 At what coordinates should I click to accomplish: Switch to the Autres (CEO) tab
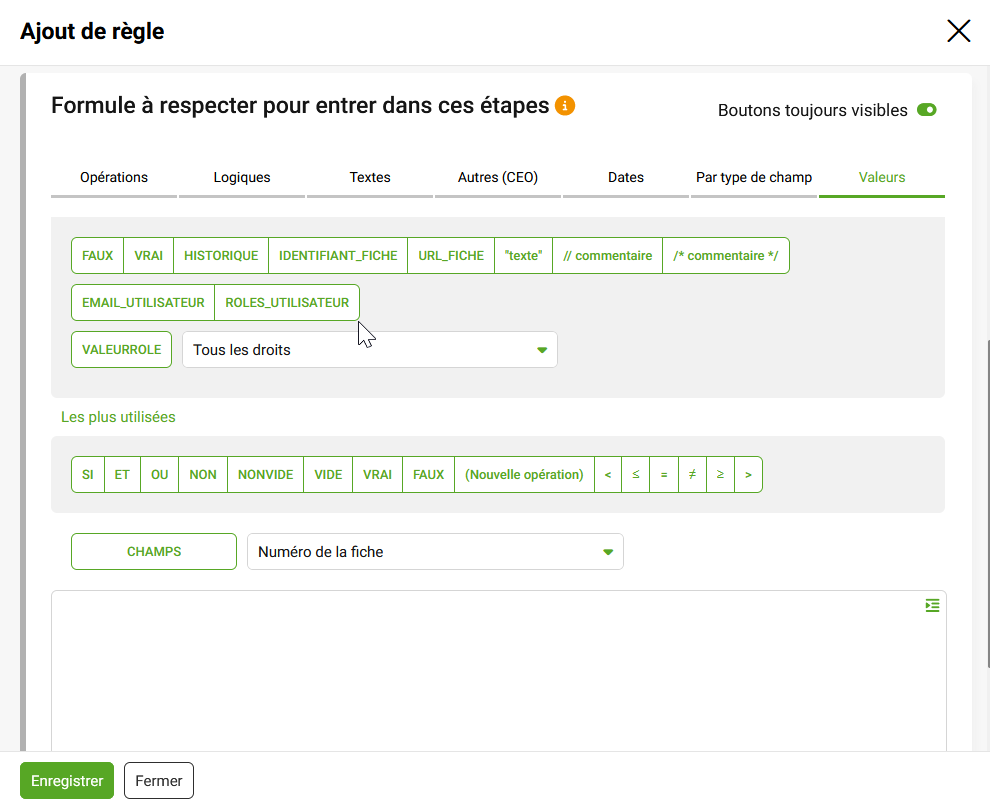point(498,178)
